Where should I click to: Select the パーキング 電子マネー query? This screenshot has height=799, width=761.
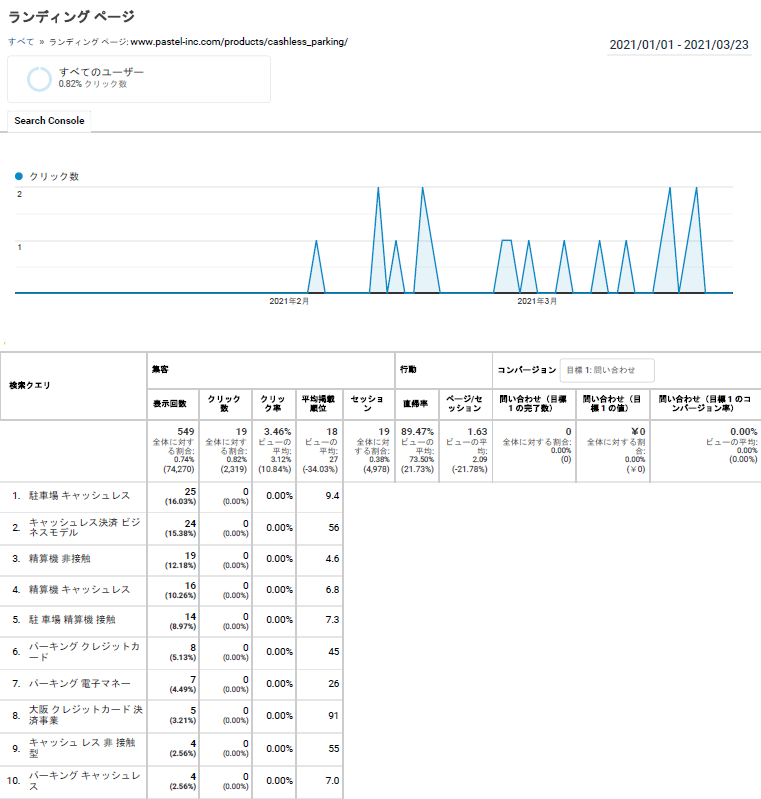[x=73, y=683]
